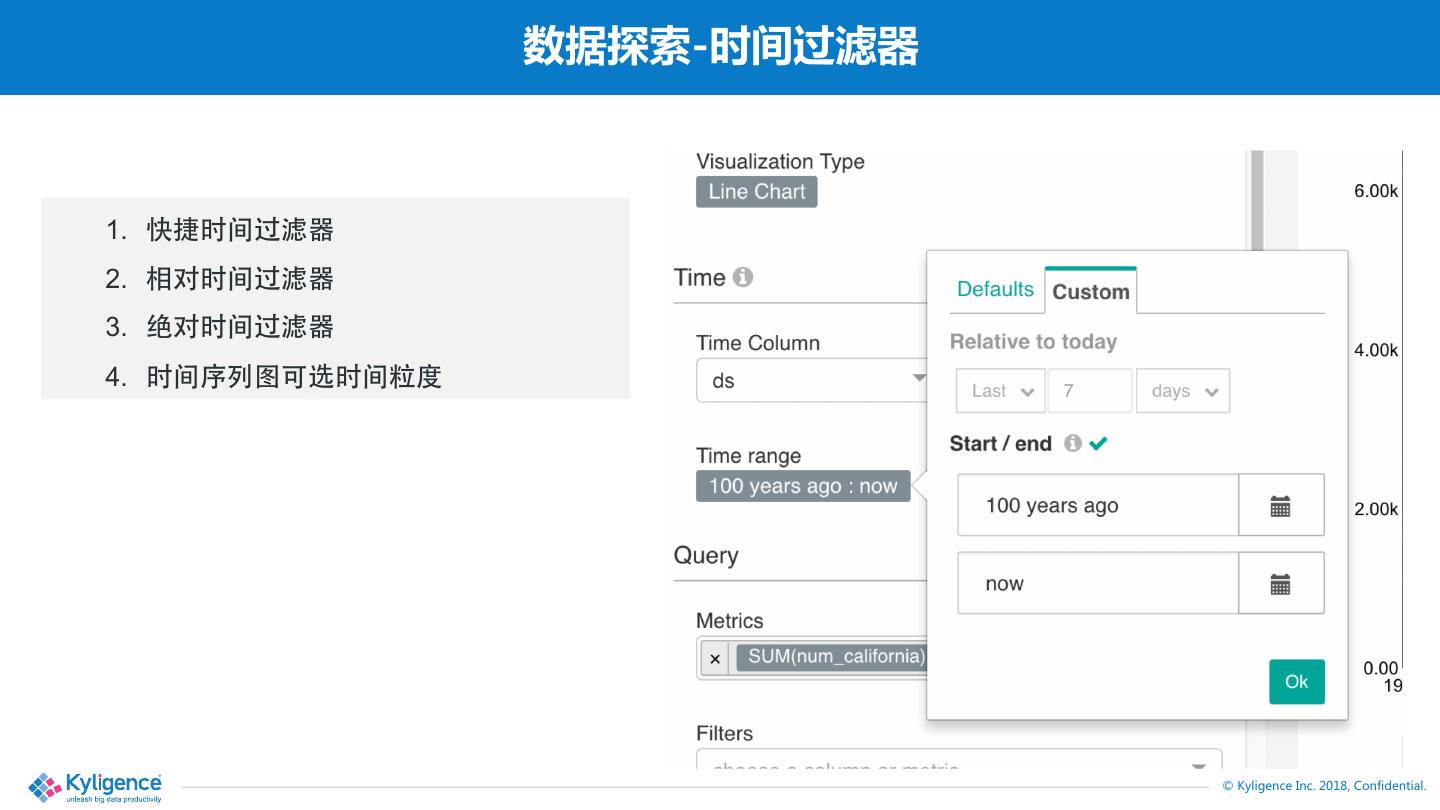Switch to the Defaults tab
The height and width of the screenshot is (810, 1440).
(995, 289)
